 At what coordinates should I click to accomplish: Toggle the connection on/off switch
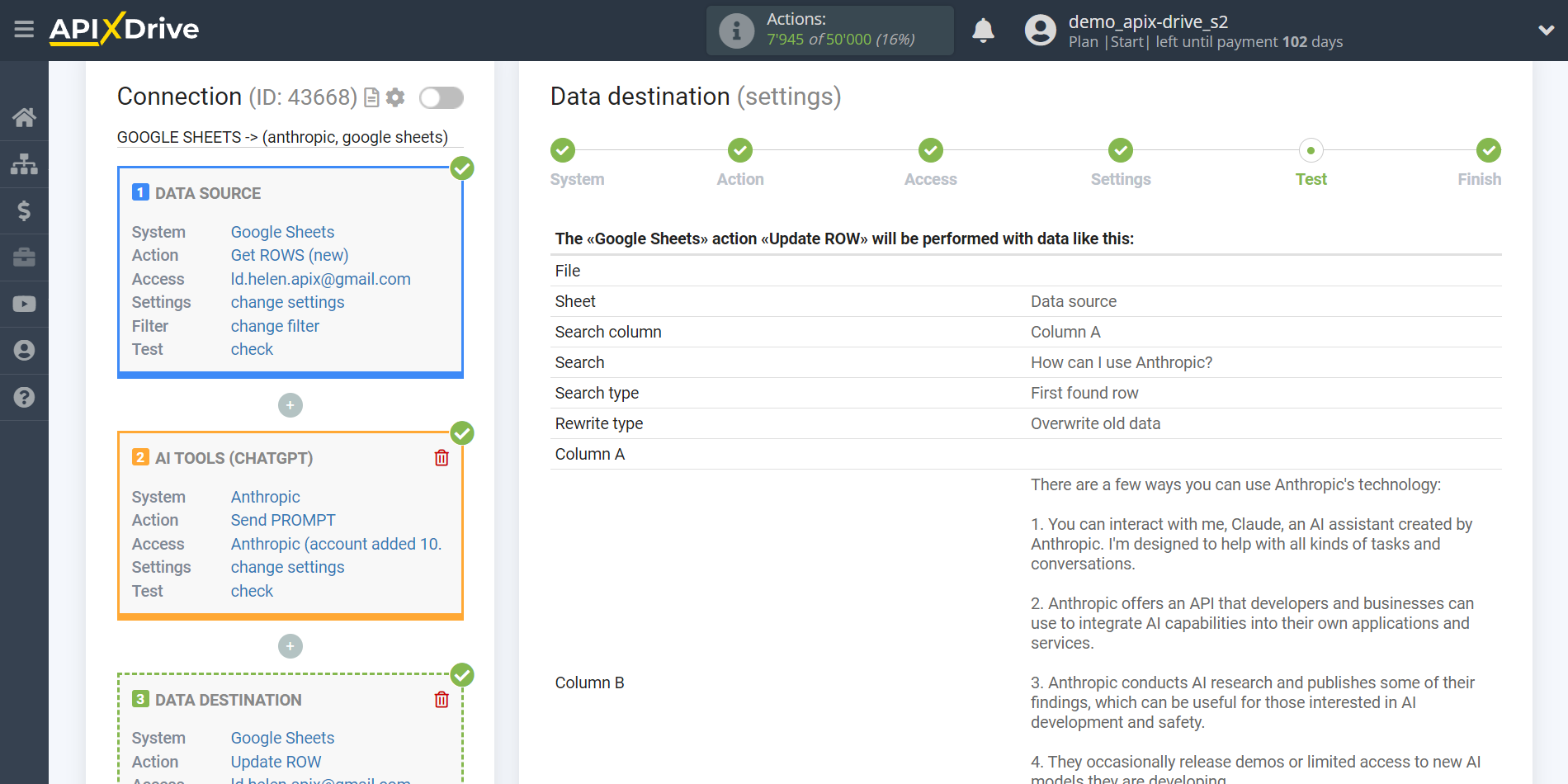(x=441, y=97)
